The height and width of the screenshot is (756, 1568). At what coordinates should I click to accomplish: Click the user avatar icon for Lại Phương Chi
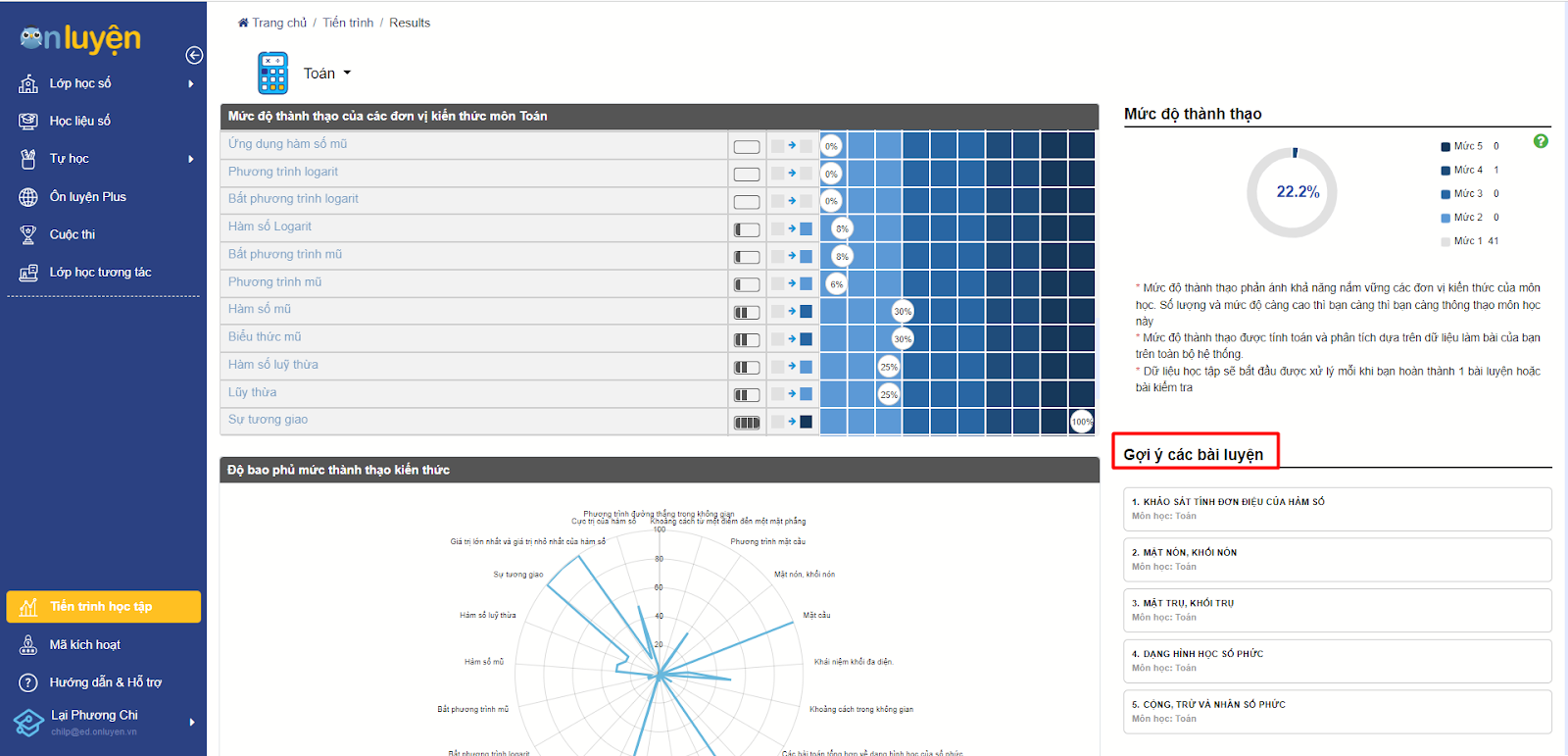coord(28,723)
